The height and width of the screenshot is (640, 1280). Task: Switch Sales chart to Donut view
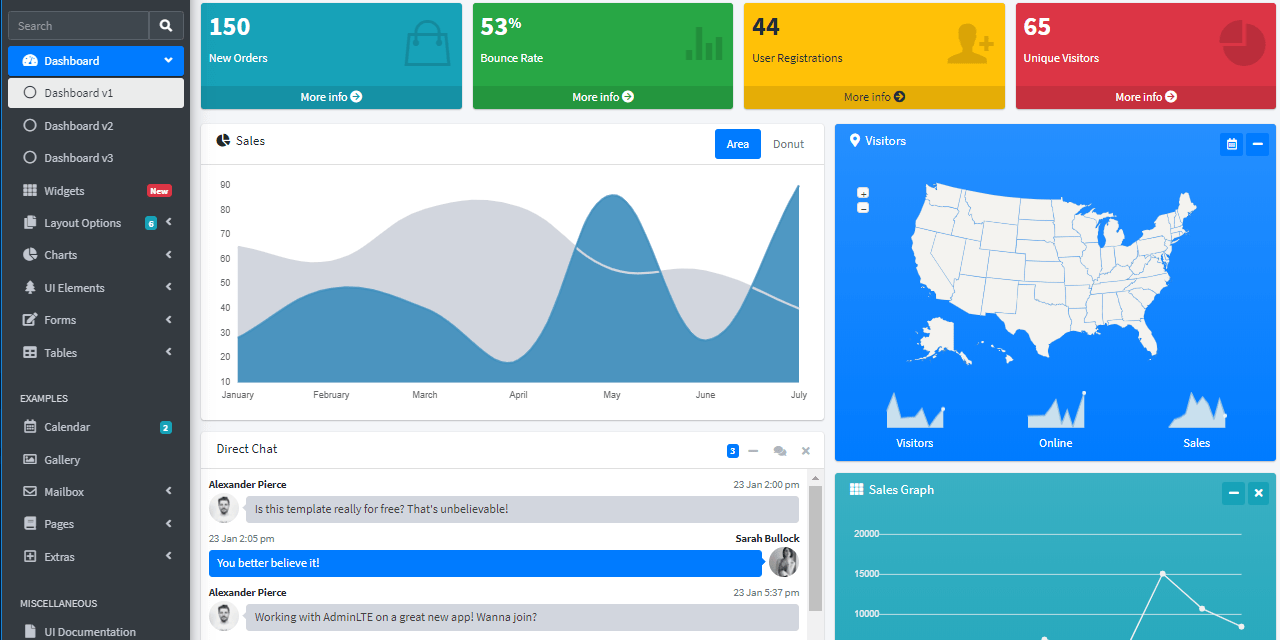pos(788,144)
